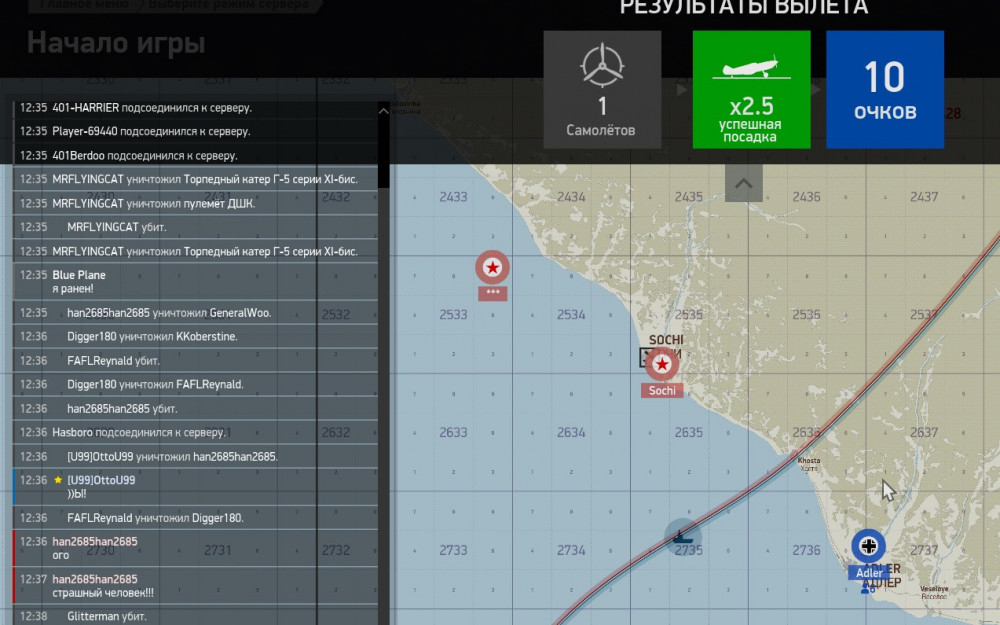Select the line 'FAFLReynald убит.'
The height and width of the screenshot is (625, 1000).
coord(195,360)
